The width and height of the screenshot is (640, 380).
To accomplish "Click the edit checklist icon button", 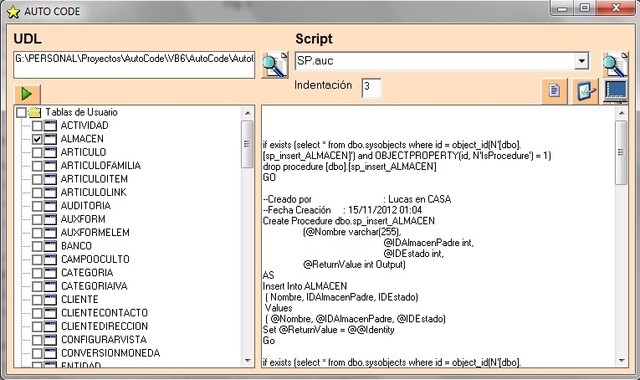I will (585, 90).
